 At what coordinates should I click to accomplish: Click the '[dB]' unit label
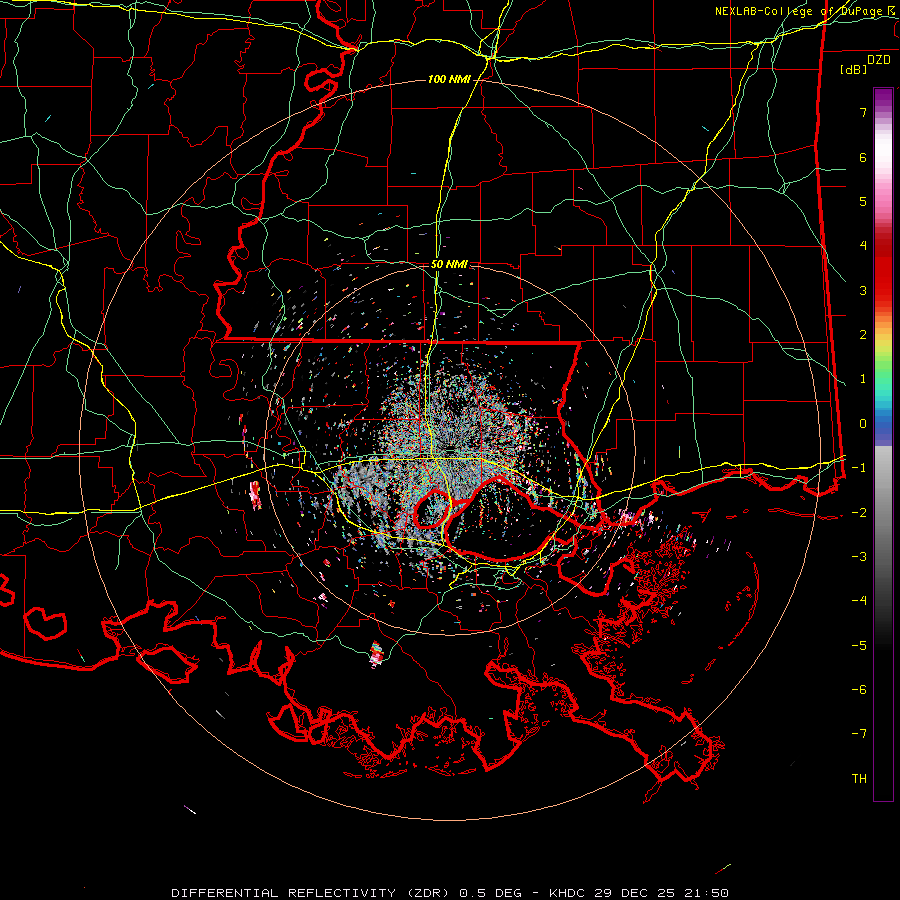[x=854, y=69]
